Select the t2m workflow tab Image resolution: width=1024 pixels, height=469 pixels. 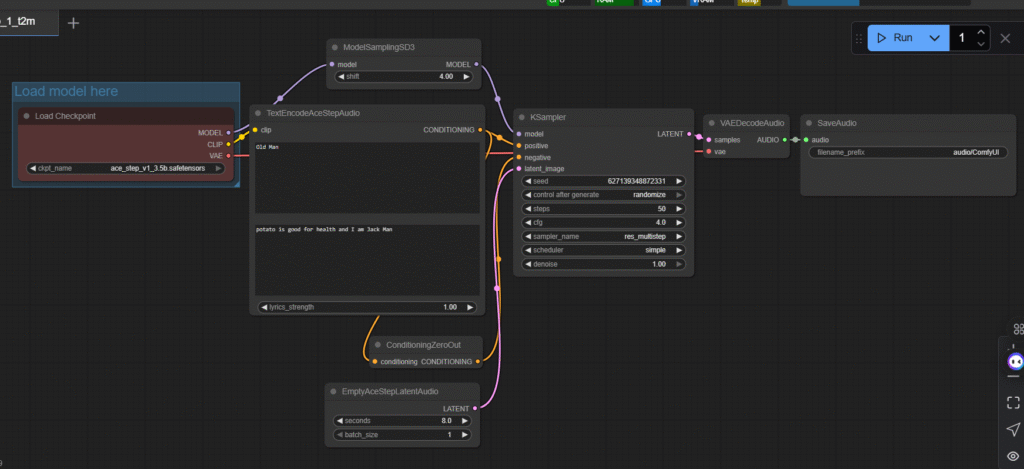coord(28,22)
